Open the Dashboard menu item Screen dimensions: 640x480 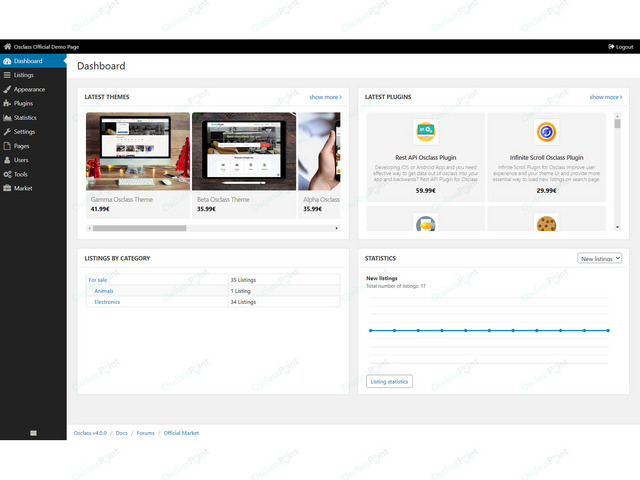coord(33,61)
